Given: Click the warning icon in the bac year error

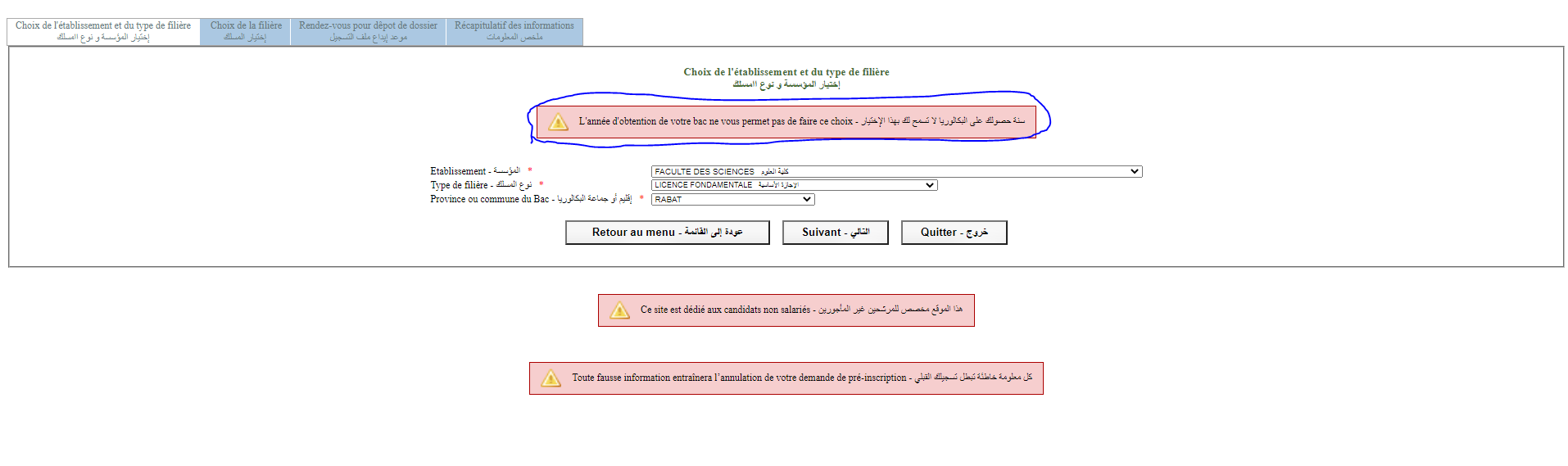Looking at the screenshot, I should tap(558, 122).
